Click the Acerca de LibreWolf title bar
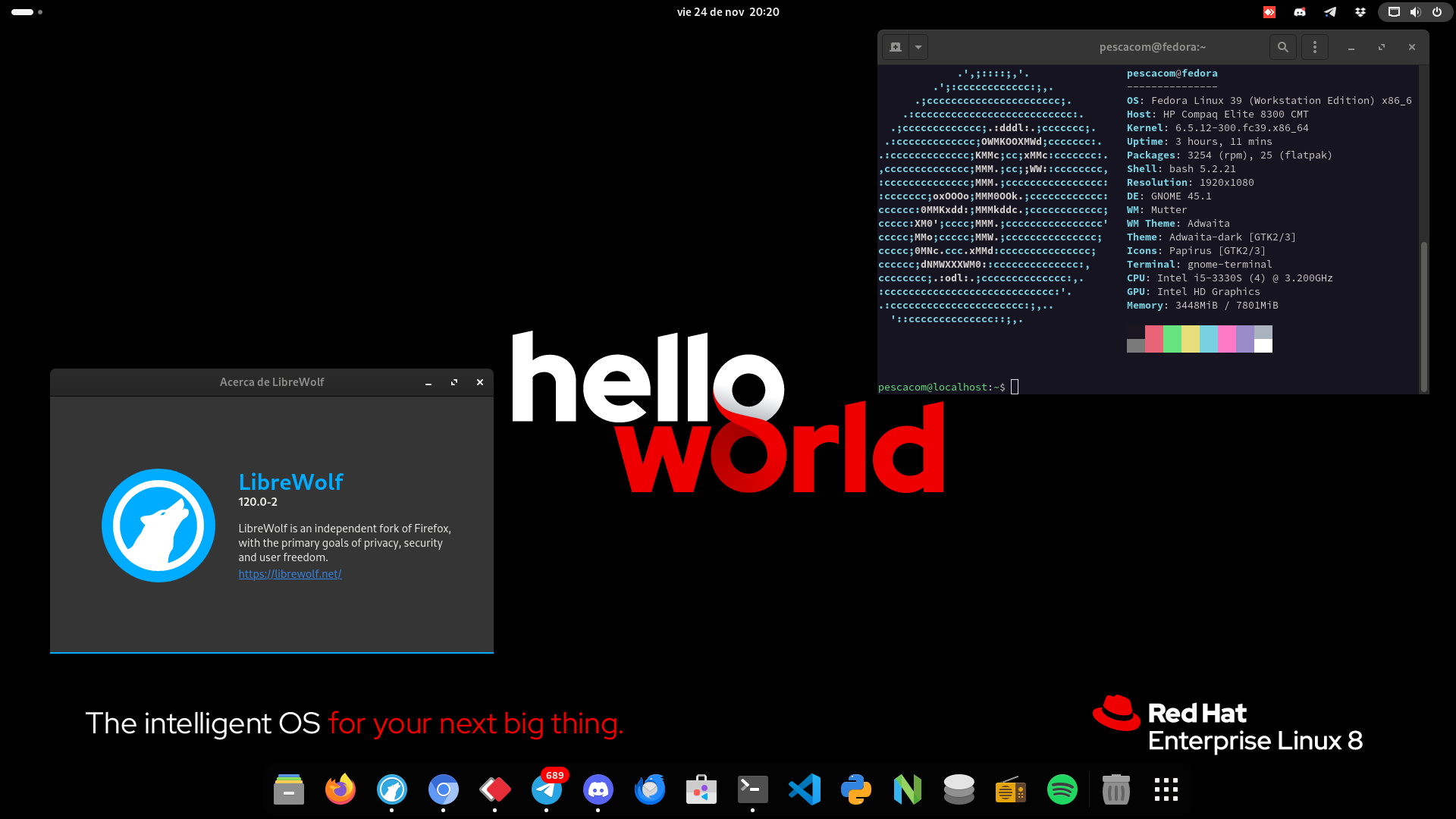 point(271,382)
